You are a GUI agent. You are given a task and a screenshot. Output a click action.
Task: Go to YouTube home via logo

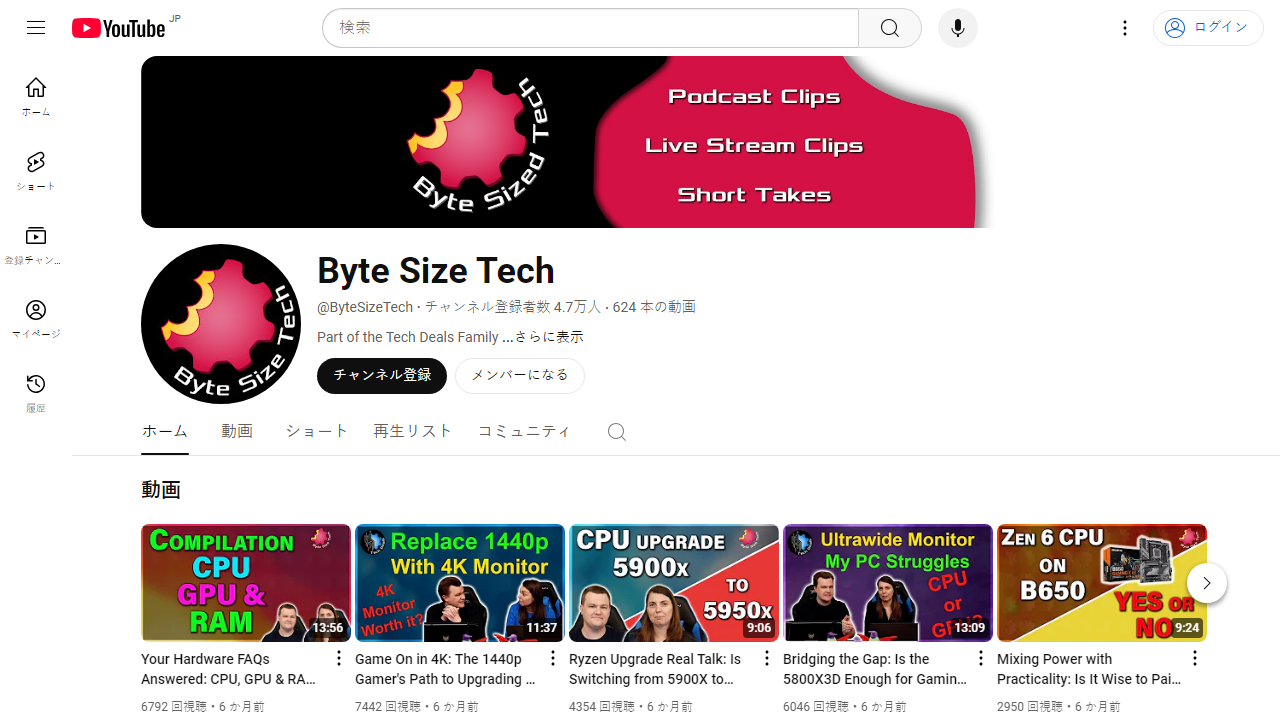[x=119, y=28]
